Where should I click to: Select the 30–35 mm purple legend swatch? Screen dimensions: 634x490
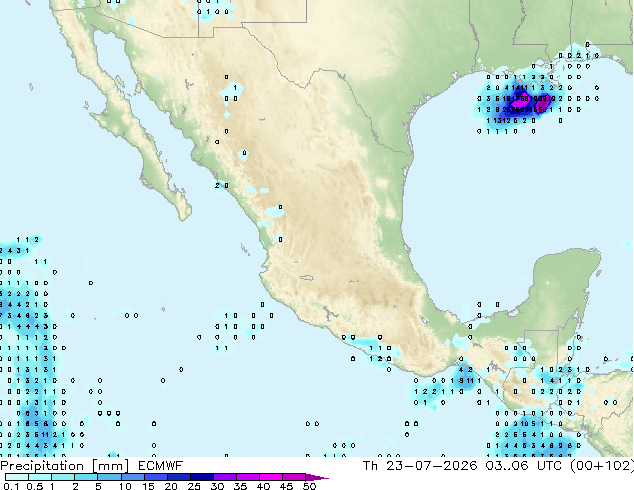pos(224,477)
